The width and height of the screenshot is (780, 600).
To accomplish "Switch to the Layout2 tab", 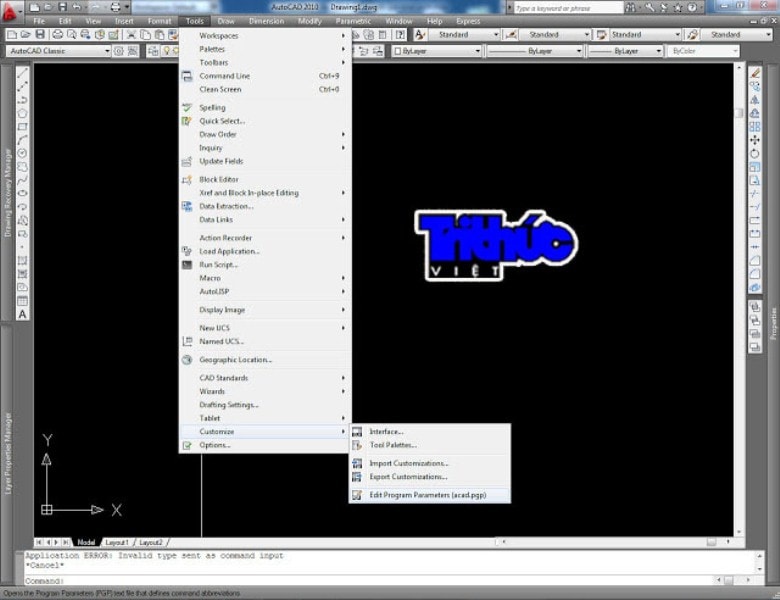I will (x=151, y=542).
